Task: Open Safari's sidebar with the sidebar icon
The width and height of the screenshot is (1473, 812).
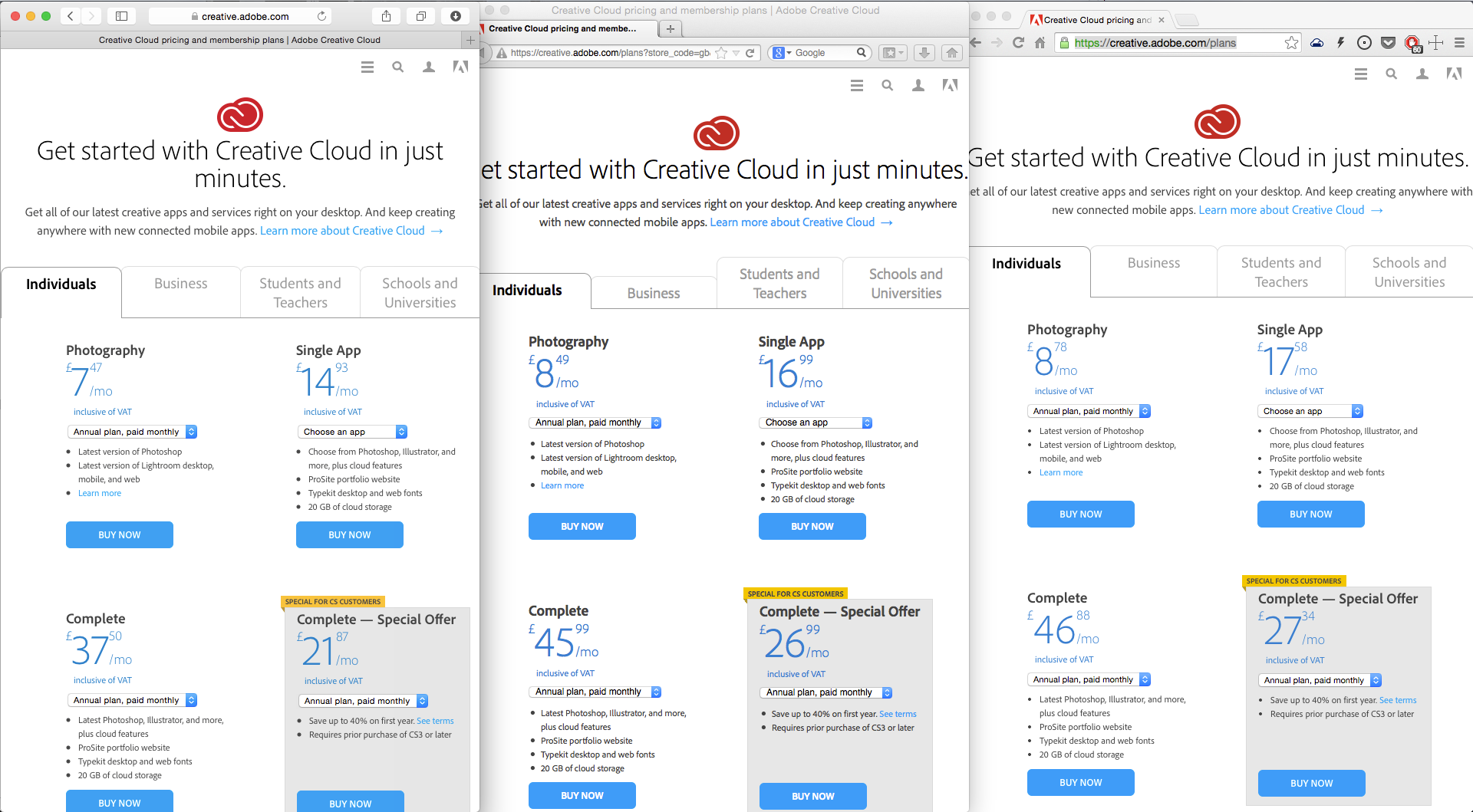Action: (121, 16)
